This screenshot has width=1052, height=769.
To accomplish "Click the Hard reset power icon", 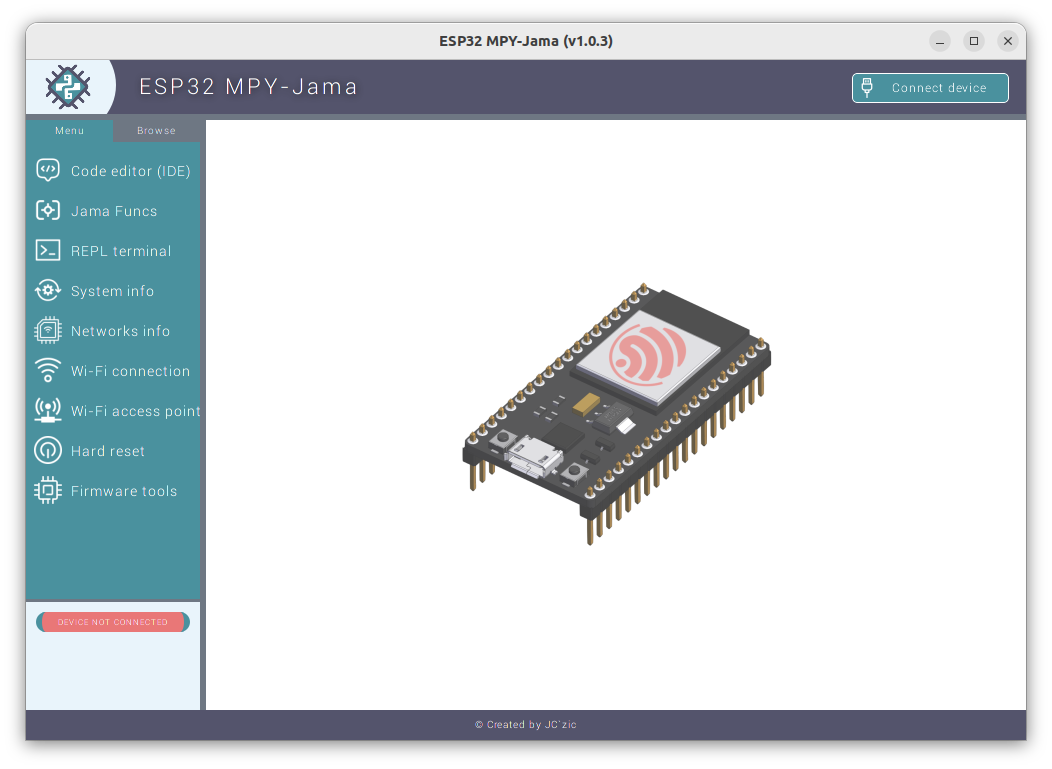I will [x=48, y=450].
